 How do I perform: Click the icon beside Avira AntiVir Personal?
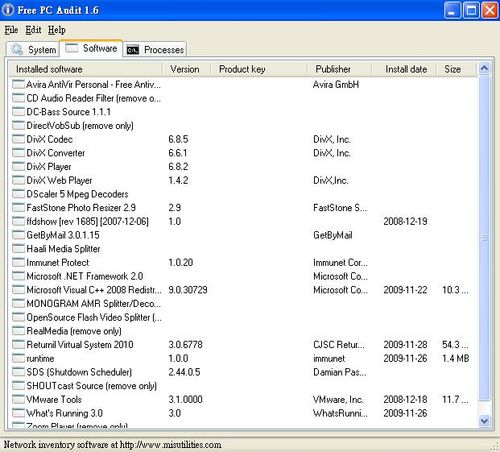pyautogui.click(x=18, y=84)
